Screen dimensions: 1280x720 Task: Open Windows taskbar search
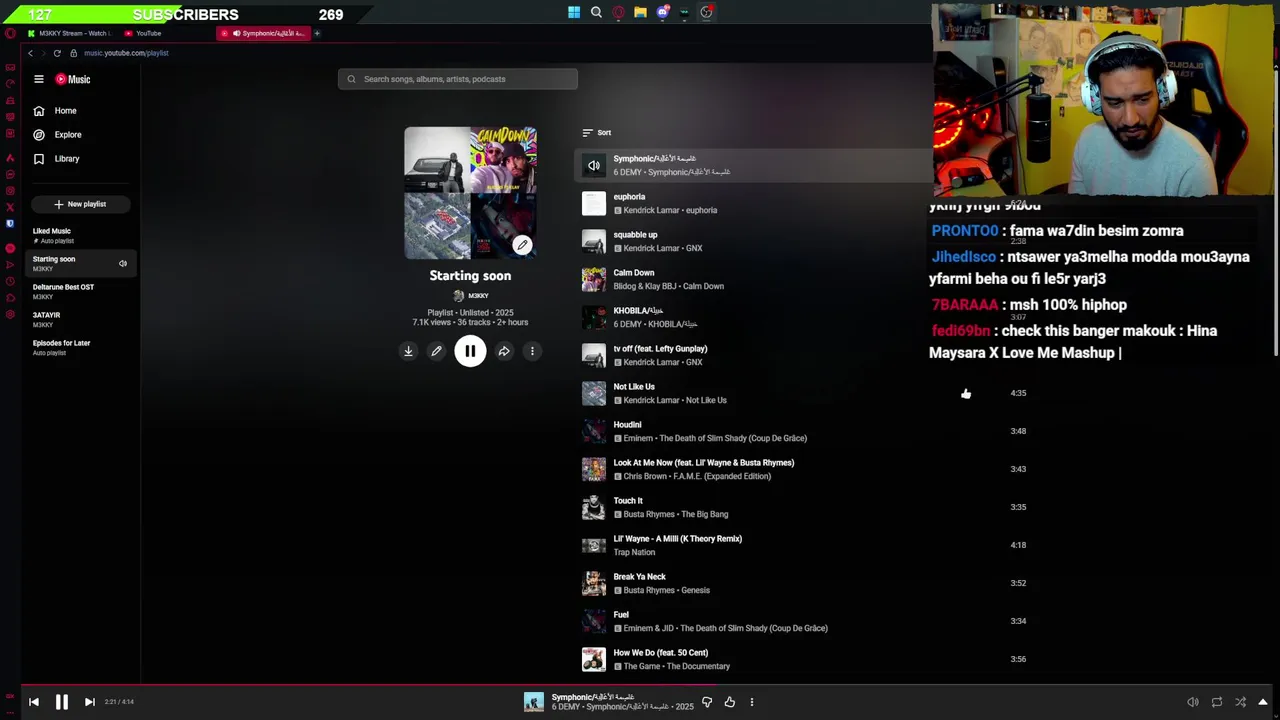tap(596, 13)
